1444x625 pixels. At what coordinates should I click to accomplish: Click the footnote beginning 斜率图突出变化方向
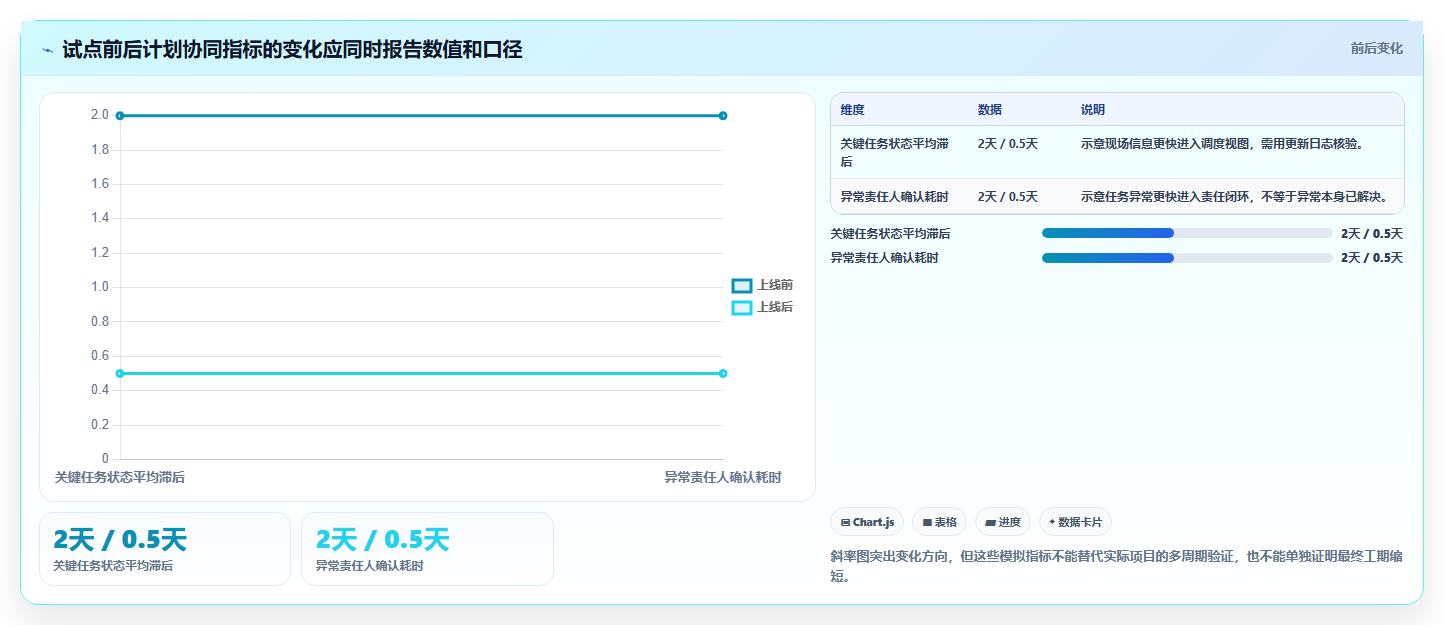tap(1116, 566)
